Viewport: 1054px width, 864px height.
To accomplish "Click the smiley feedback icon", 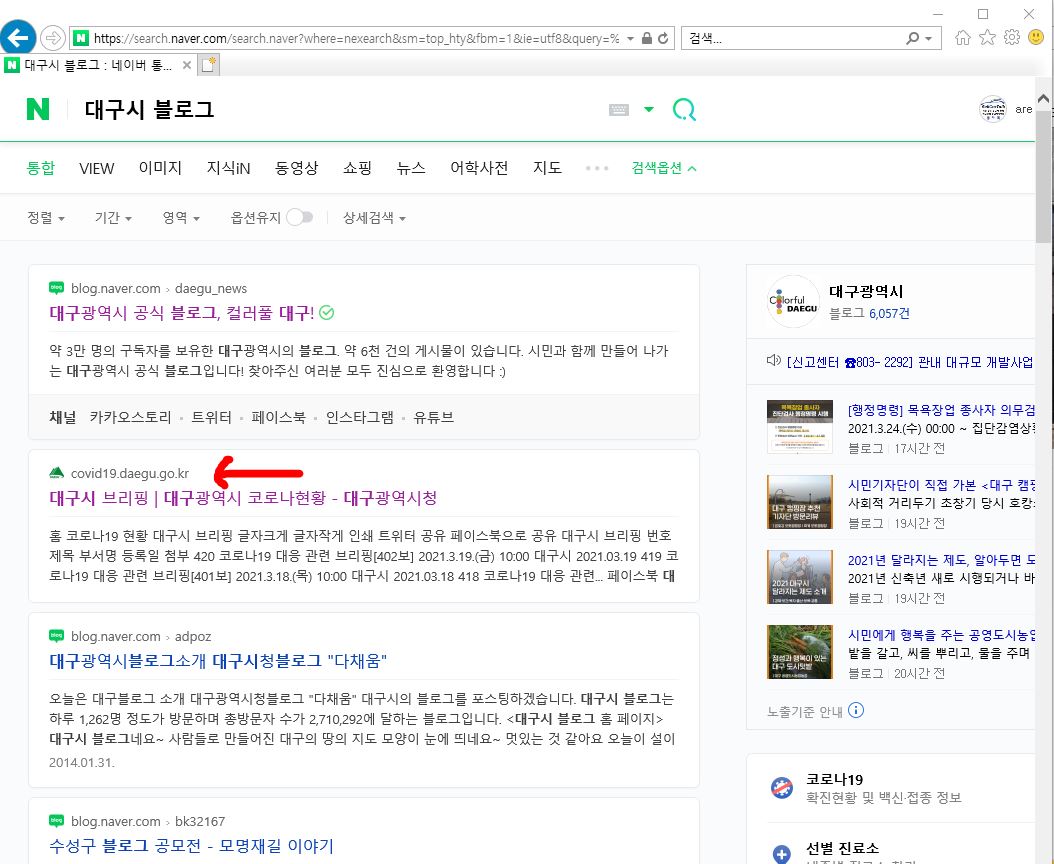I will [x=1036, y=38].
